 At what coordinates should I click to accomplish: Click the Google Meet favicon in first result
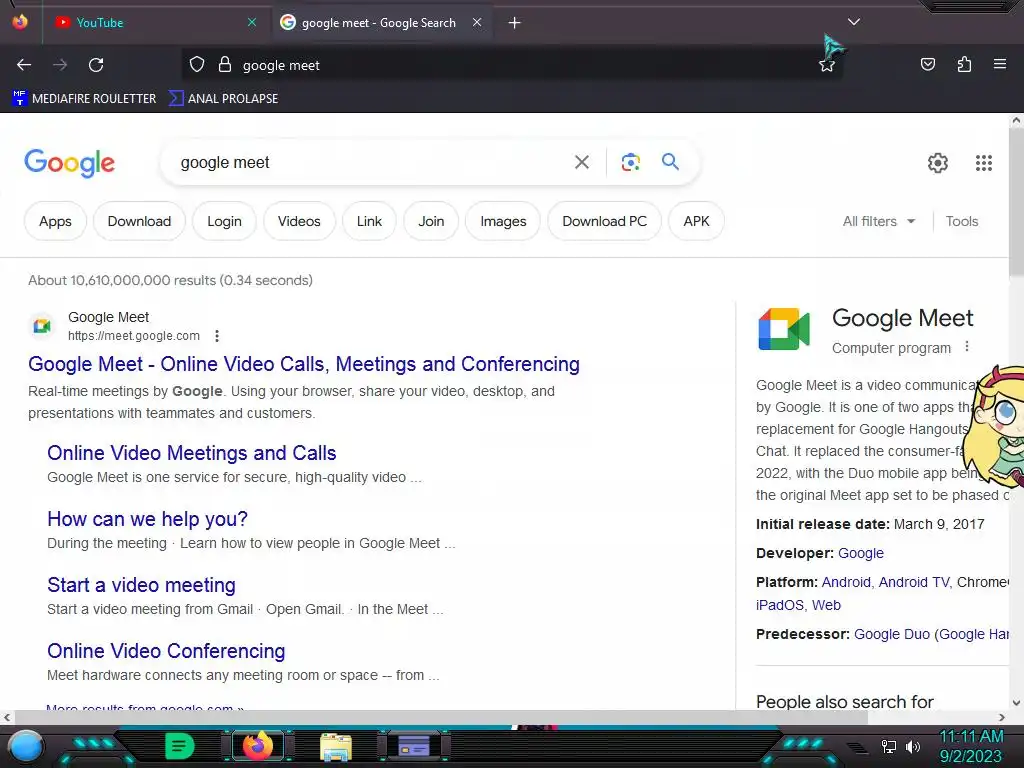point(42,325)
